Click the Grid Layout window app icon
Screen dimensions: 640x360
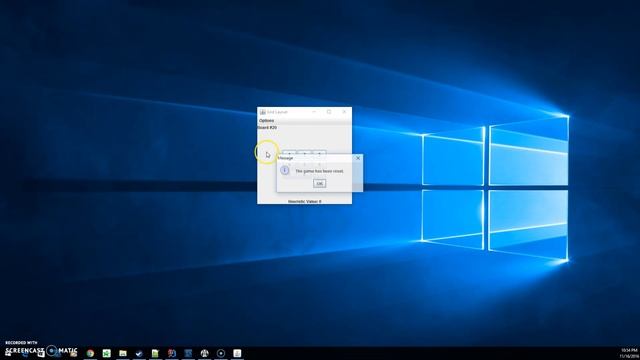262,112
